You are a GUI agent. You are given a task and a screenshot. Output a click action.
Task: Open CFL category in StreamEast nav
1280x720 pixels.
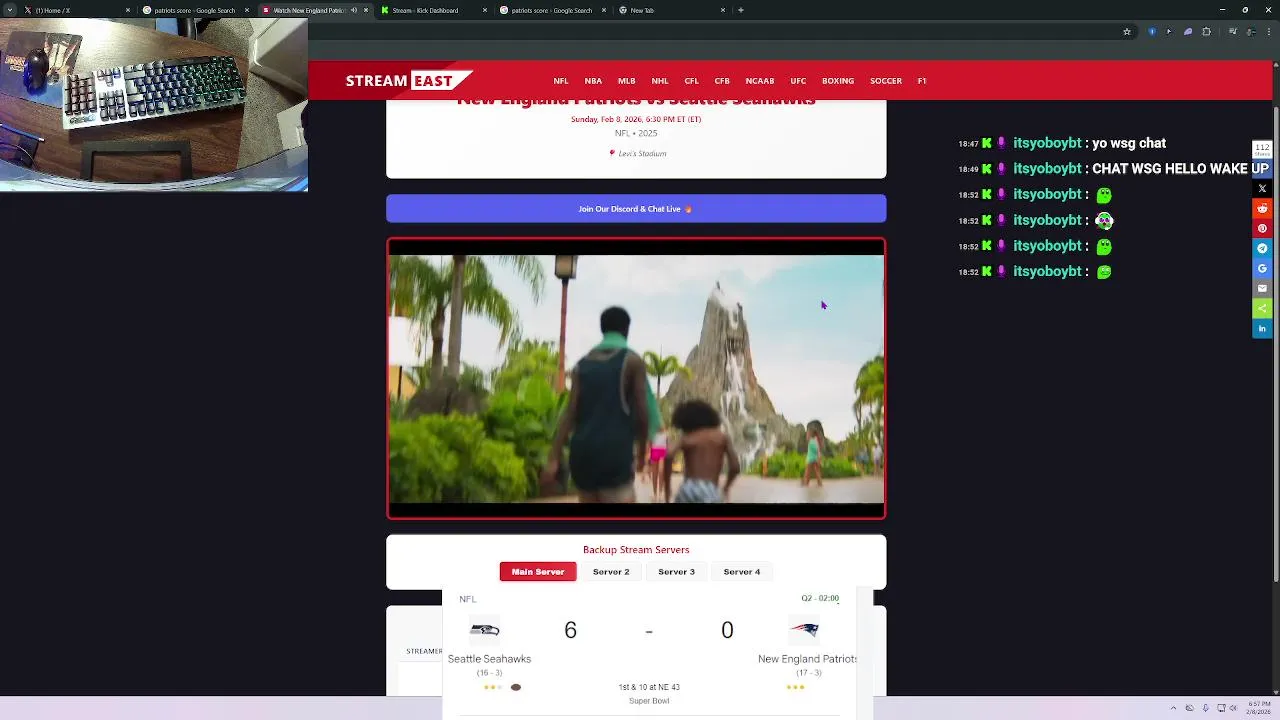691,81
